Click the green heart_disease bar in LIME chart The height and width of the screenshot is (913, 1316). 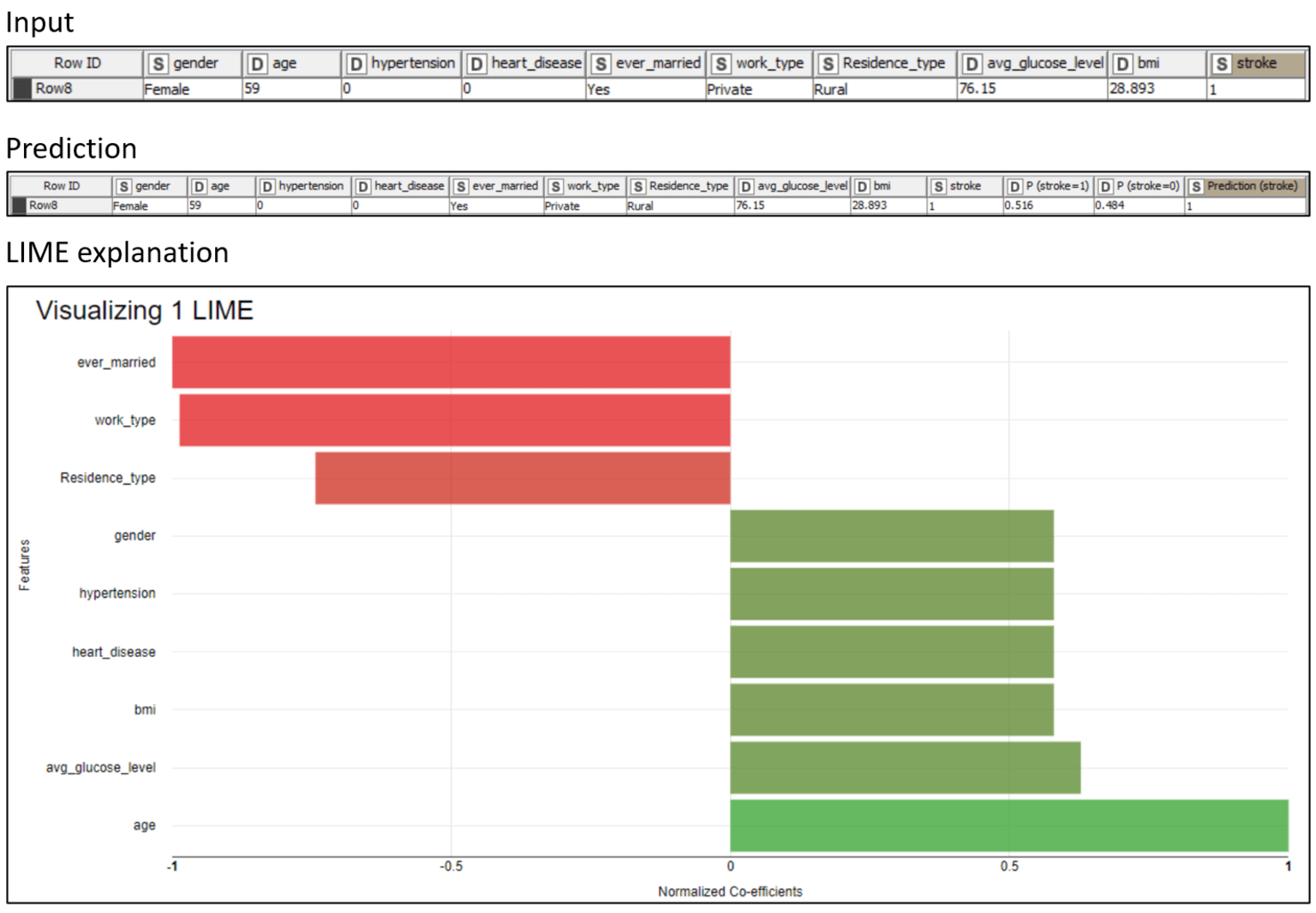(892, 652)
